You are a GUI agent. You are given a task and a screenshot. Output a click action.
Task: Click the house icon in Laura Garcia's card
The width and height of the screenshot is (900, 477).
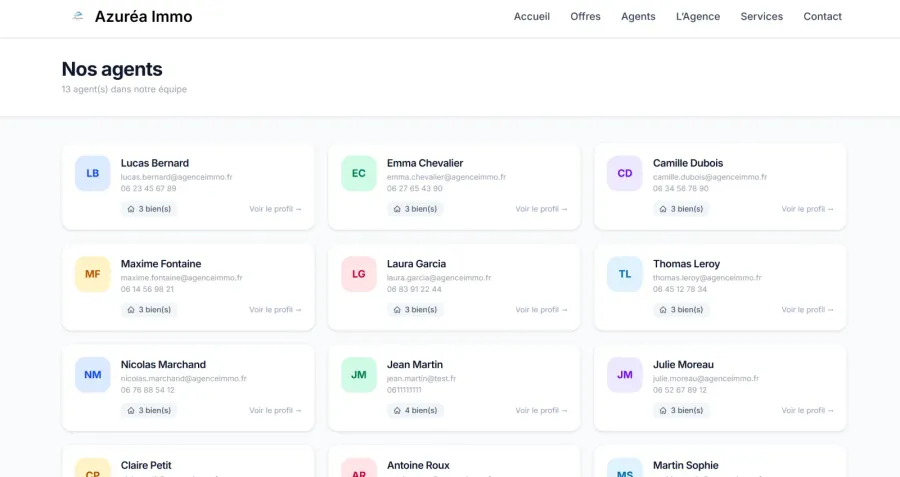tap(397, 309)
